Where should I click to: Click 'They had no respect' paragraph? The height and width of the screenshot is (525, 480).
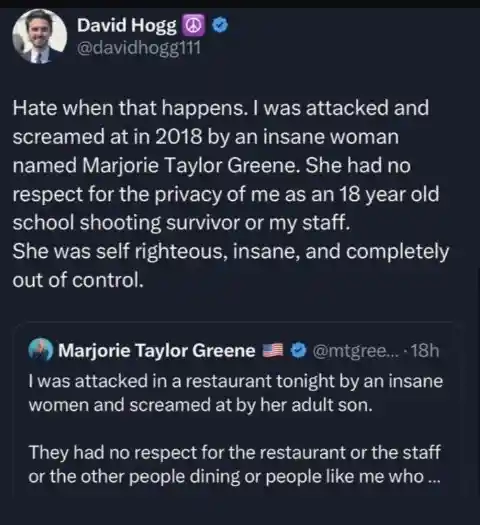click(x=234, y=464)
